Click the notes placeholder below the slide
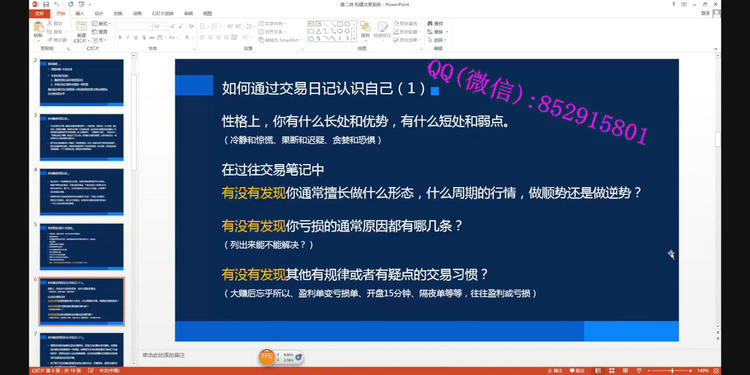This screenshot has width=750, height=375. tap(163, 355)
